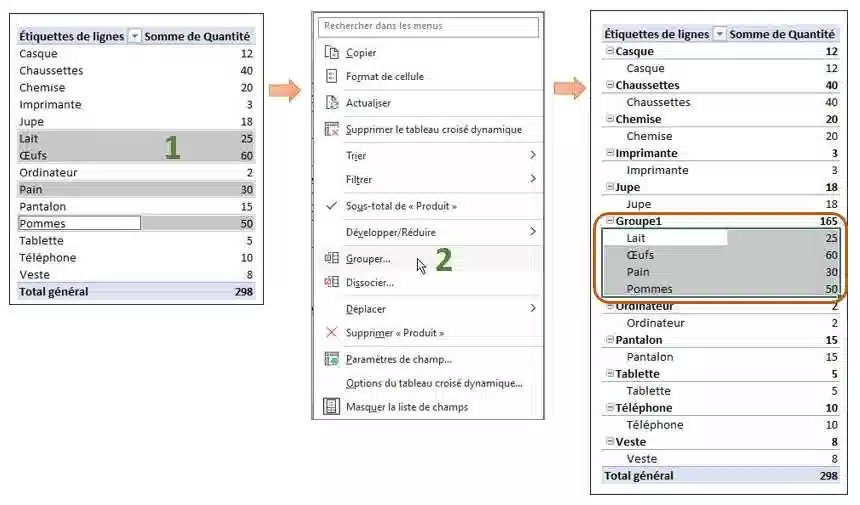Choose Options du tableau croisé dynamique

click(434, 383)
